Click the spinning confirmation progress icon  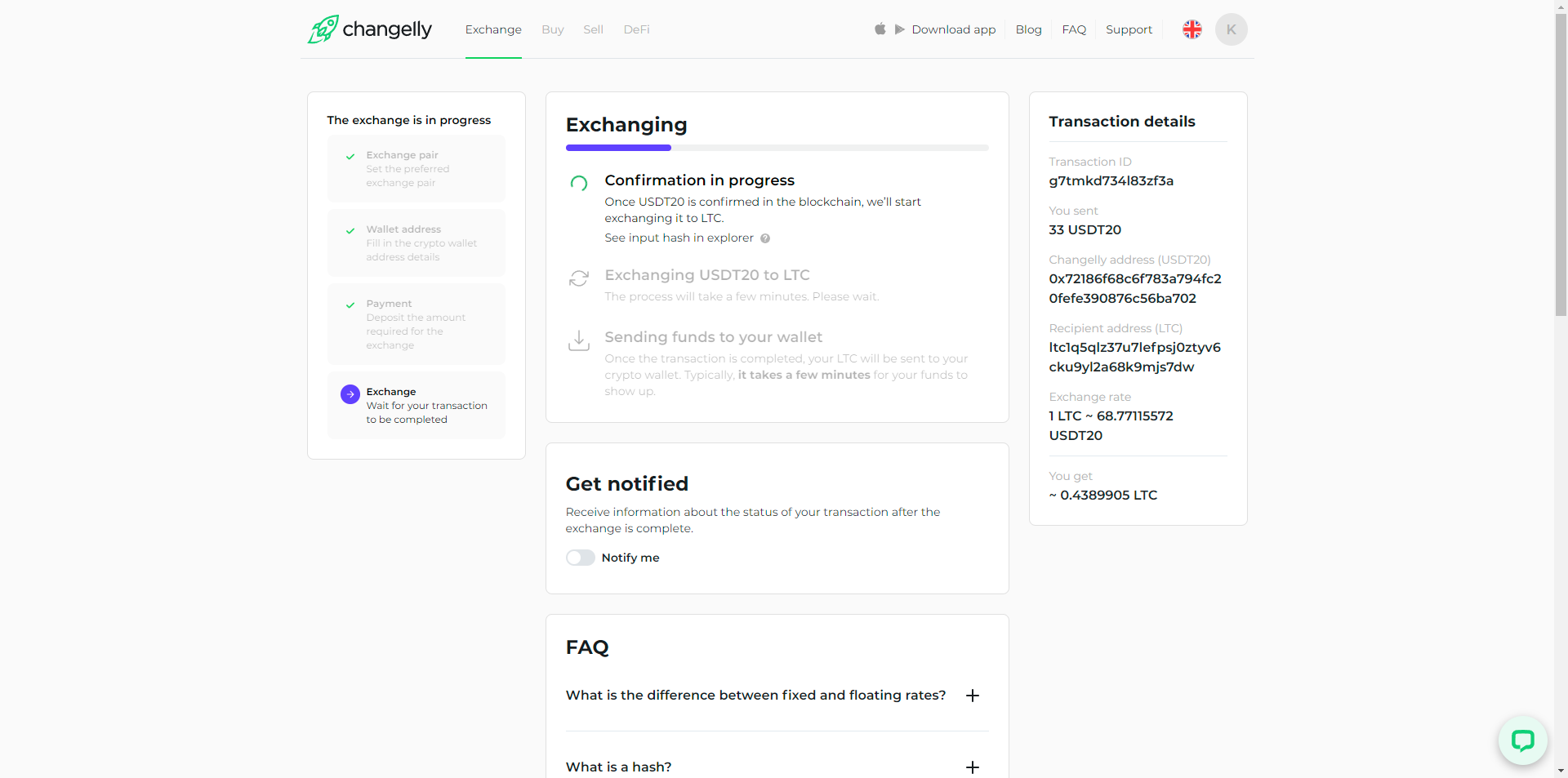tap(579, 183)
